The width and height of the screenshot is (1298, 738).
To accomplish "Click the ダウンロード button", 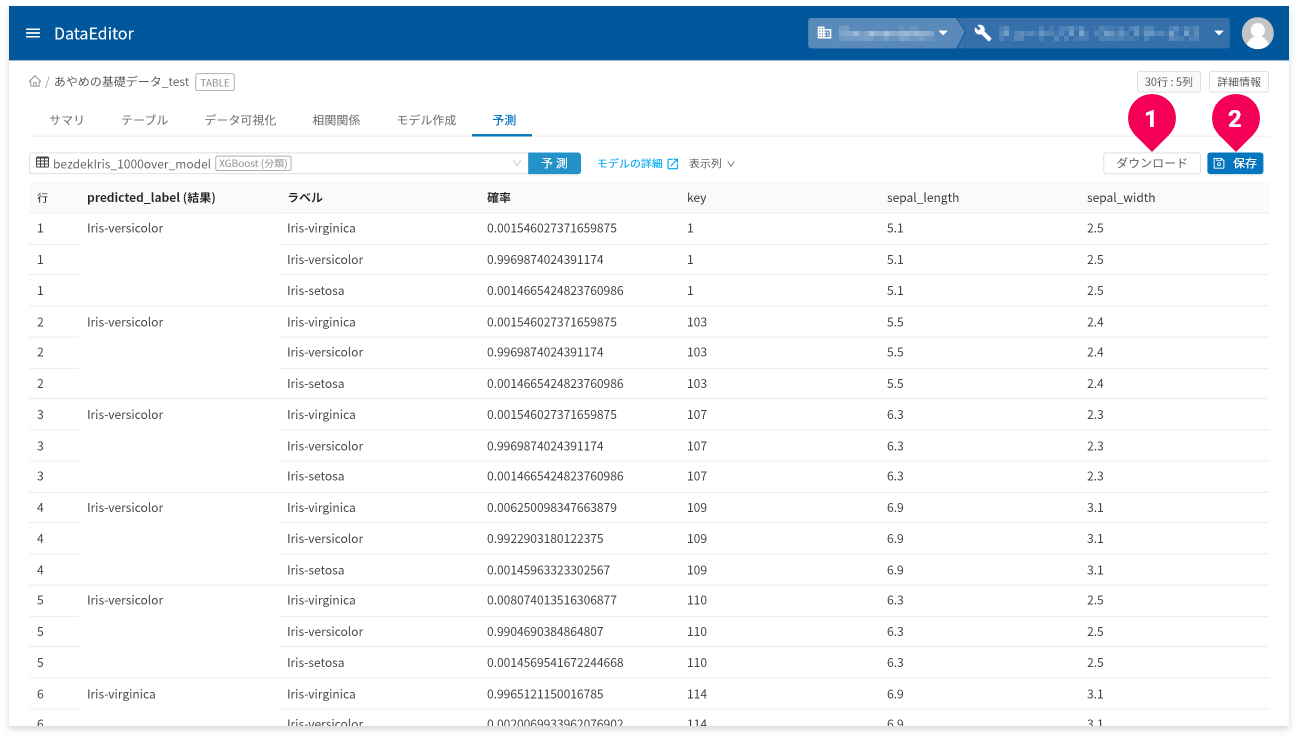I will coord(1151,163).
